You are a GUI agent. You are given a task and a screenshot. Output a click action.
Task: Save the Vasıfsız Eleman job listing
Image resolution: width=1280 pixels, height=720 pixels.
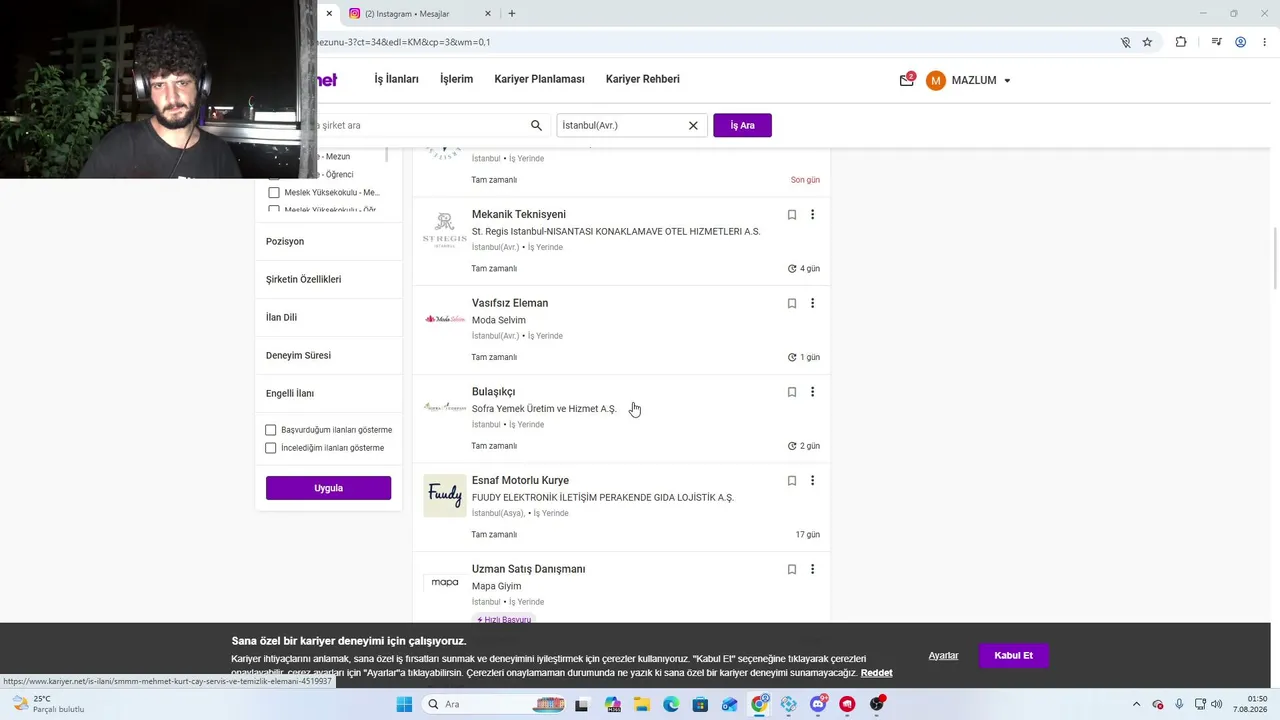(792, 303)
